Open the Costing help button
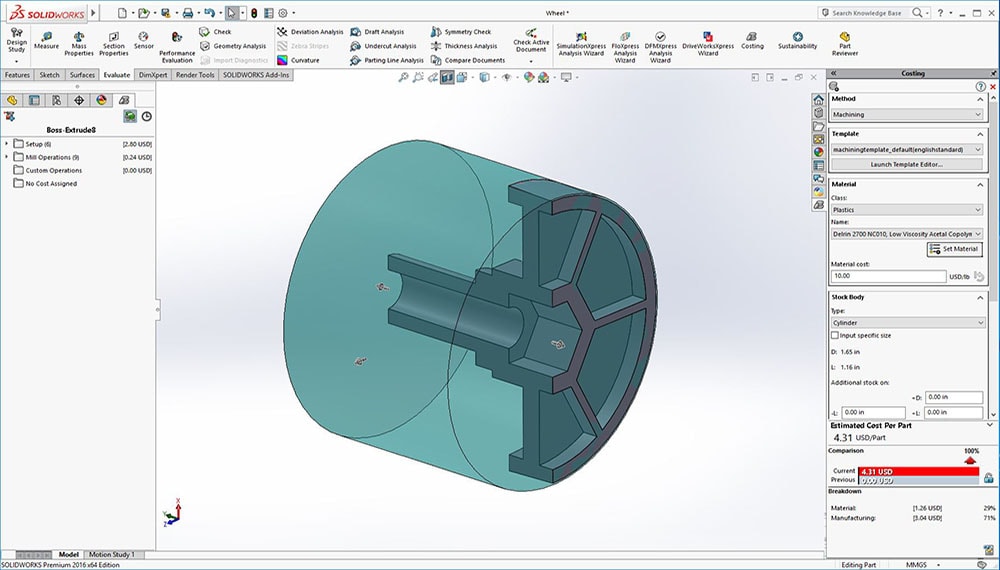1000x570 pixels. tap(980, 87)
